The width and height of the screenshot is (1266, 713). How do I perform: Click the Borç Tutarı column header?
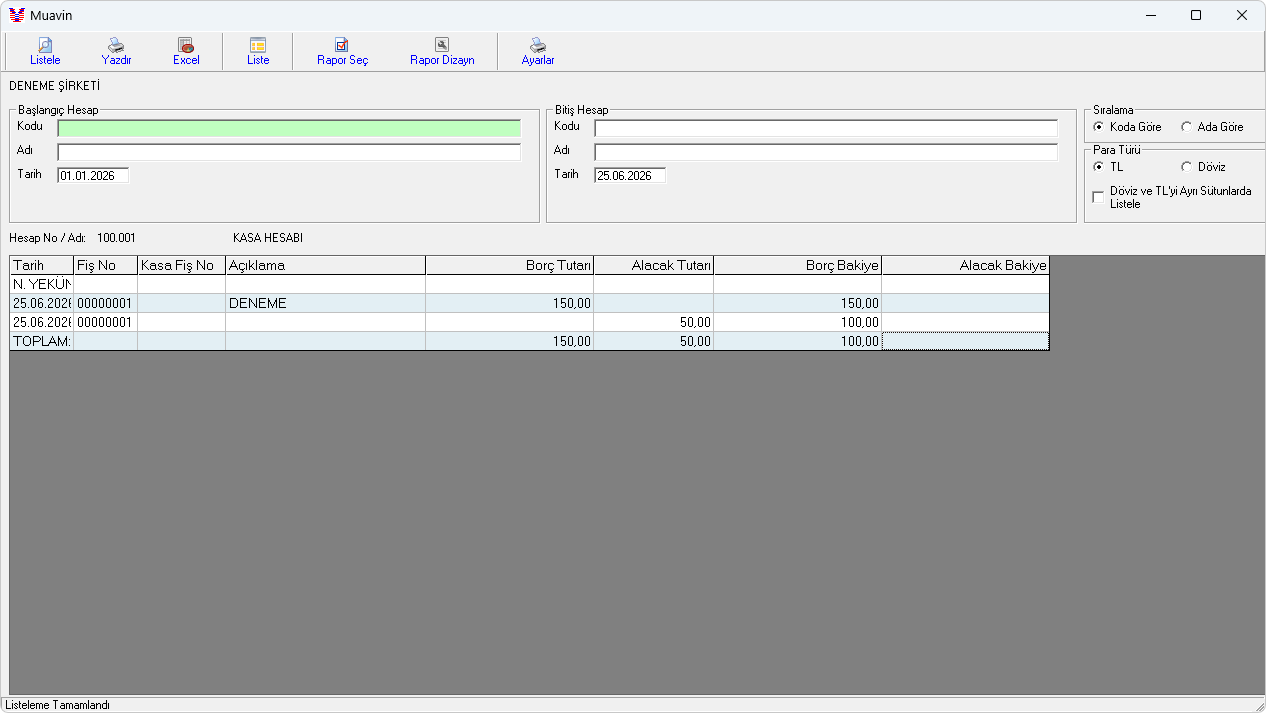click(510, 265)
